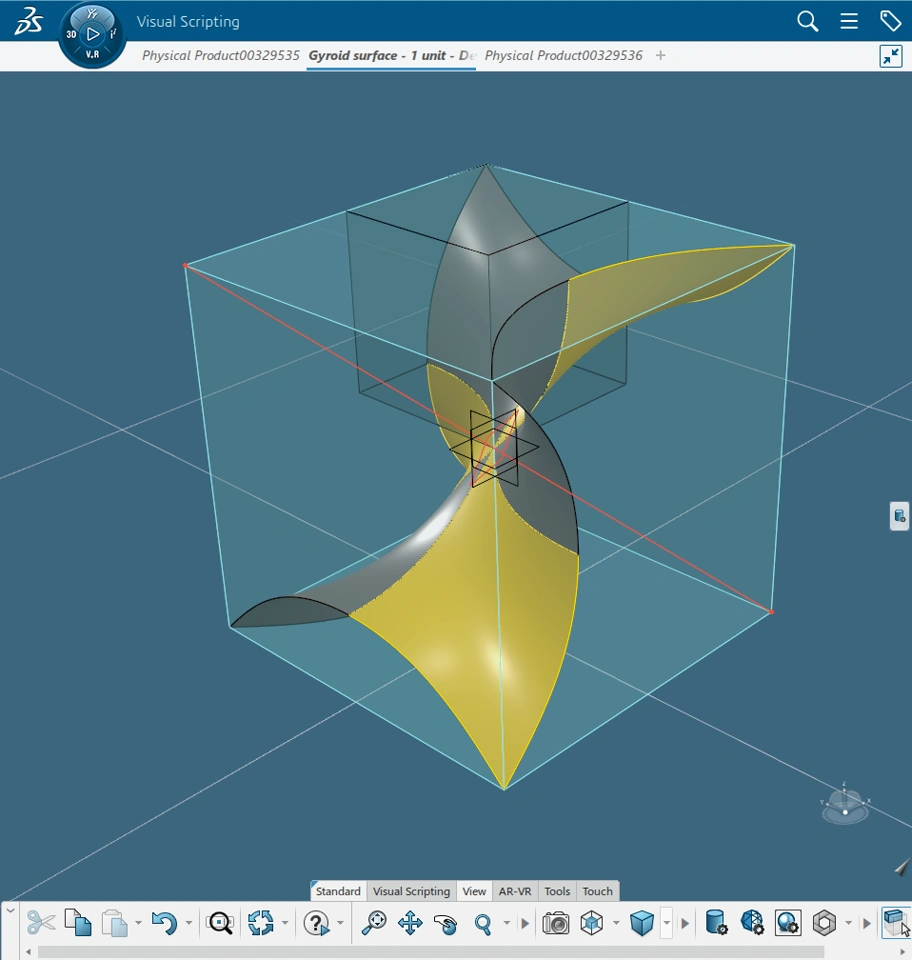This screenshot has height=960, width=912.
Task: Copy with the copy documents icon
Action: (78, 923)
